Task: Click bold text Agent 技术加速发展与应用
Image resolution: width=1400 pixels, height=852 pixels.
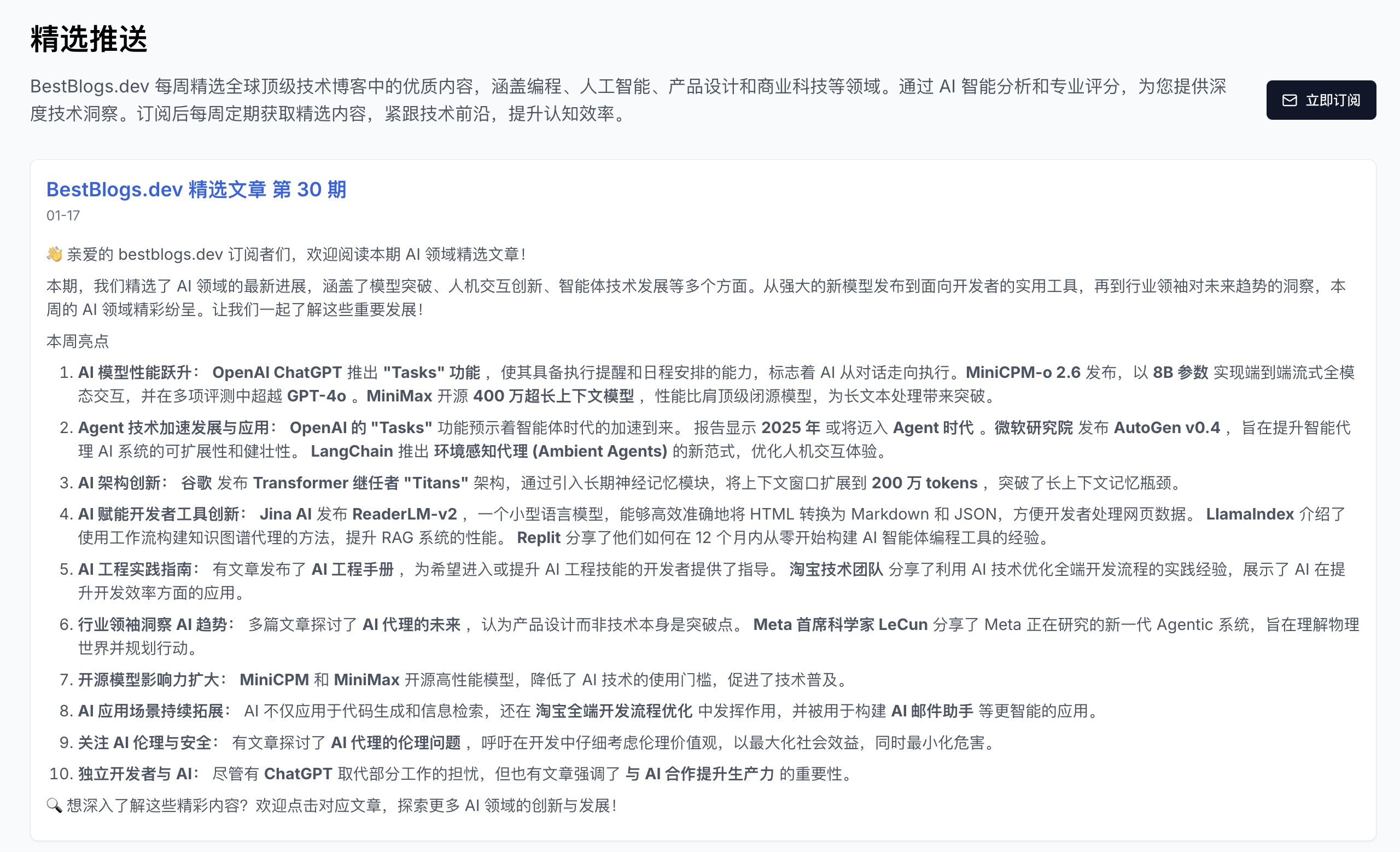Action: [x=173, y=427]
